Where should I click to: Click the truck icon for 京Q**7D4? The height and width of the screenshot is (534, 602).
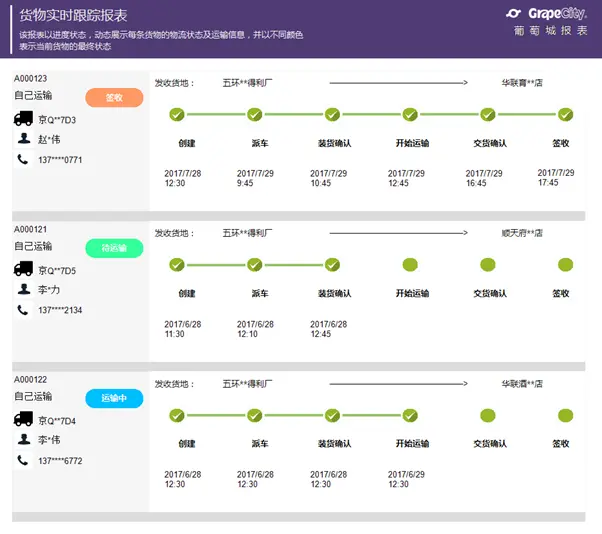click(x=24, y=420)
